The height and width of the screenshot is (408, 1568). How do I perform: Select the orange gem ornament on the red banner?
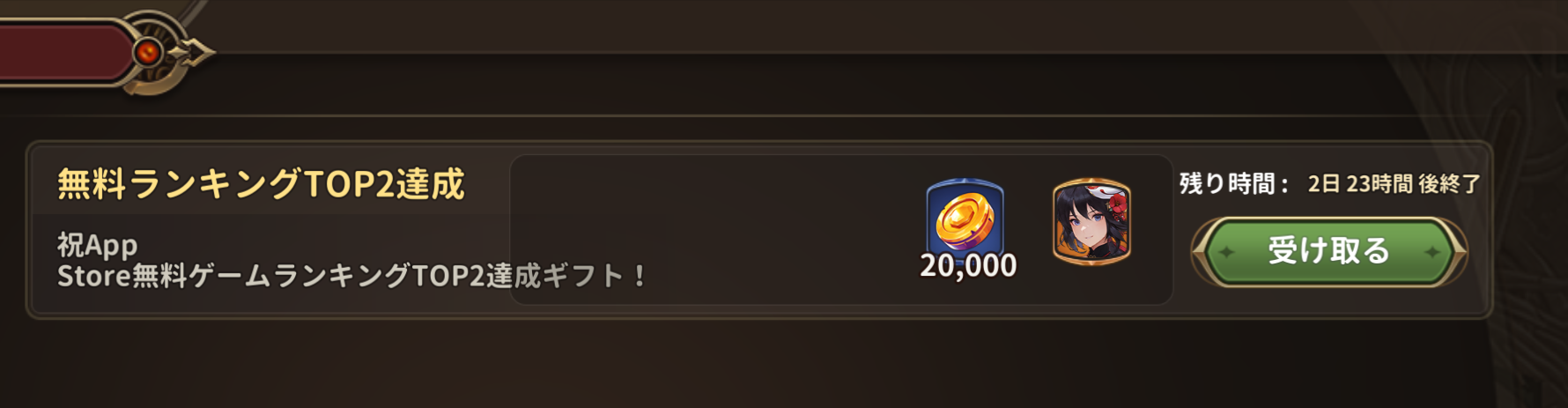148,53
